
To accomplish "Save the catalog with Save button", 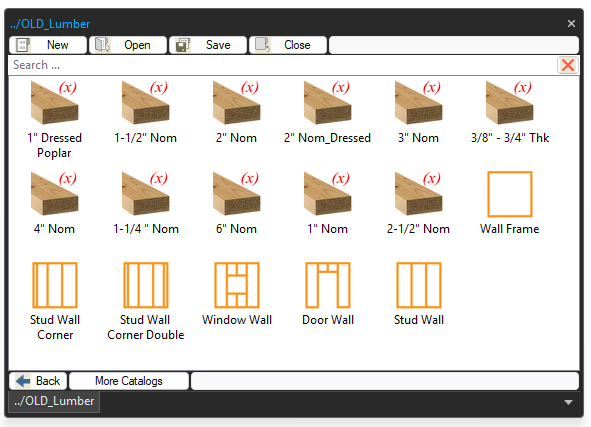I will click(208, 45).
